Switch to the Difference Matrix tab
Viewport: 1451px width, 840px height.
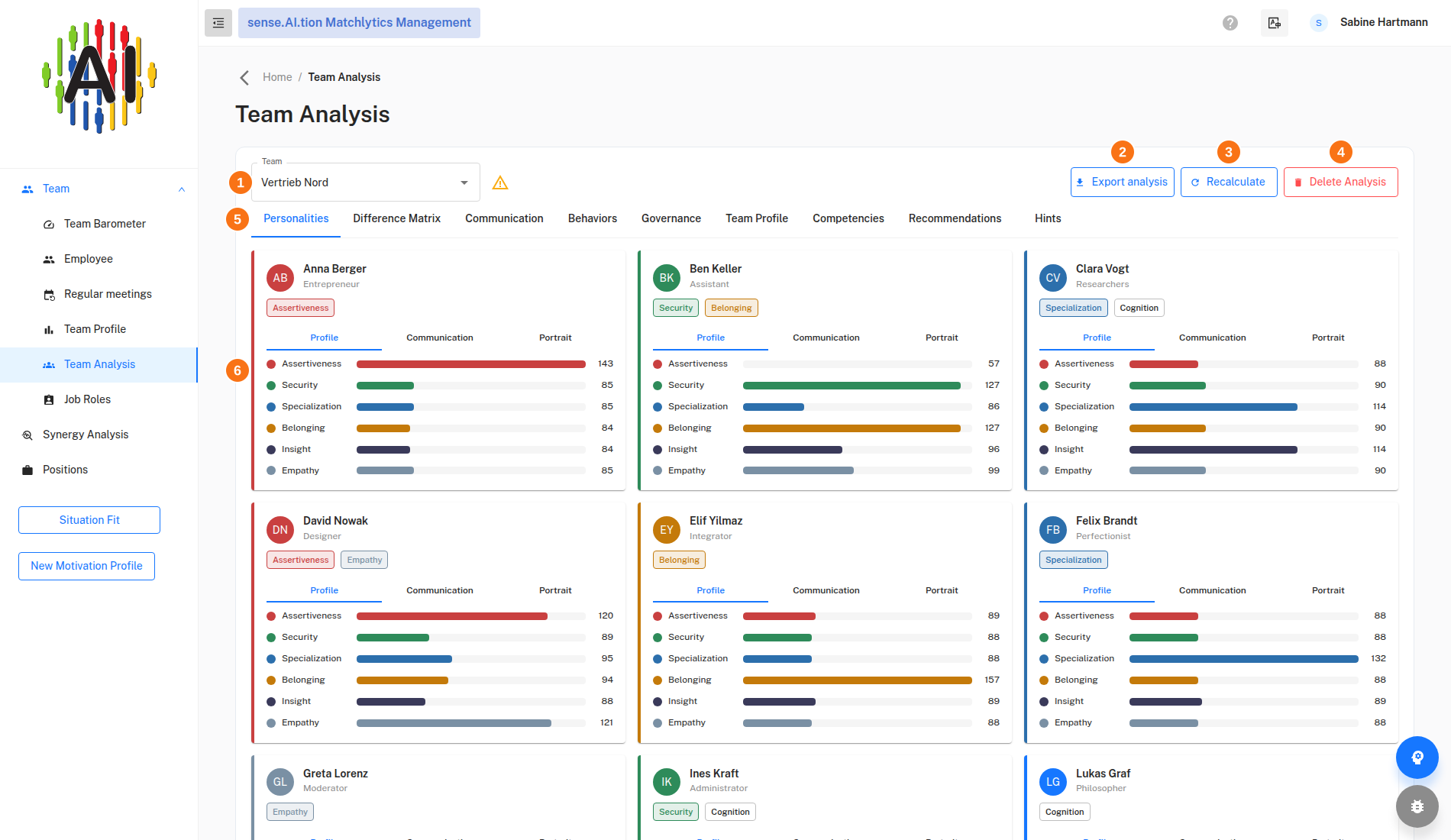[396, 218]
